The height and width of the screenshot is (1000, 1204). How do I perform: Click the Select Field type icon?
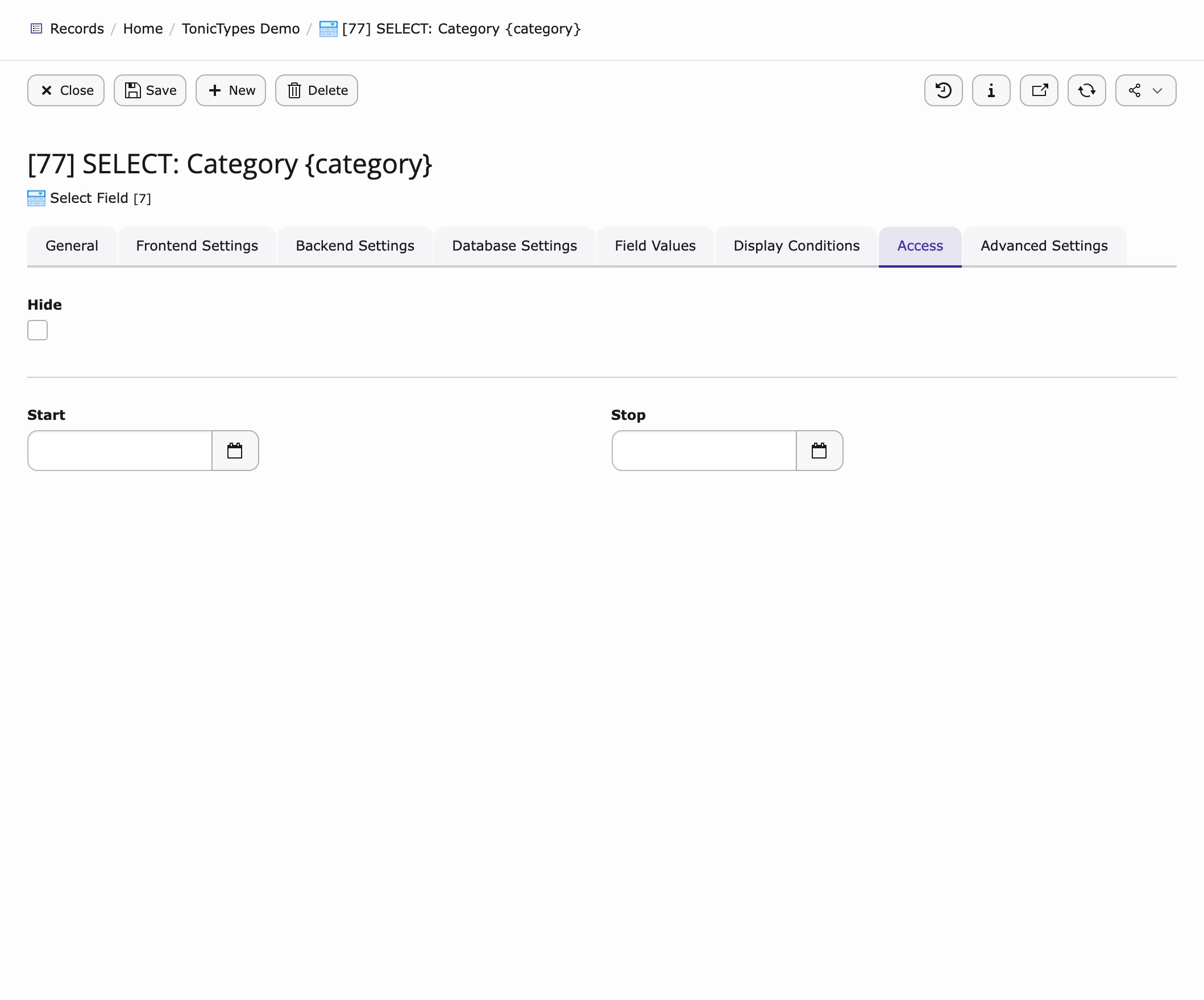(36, 198)
